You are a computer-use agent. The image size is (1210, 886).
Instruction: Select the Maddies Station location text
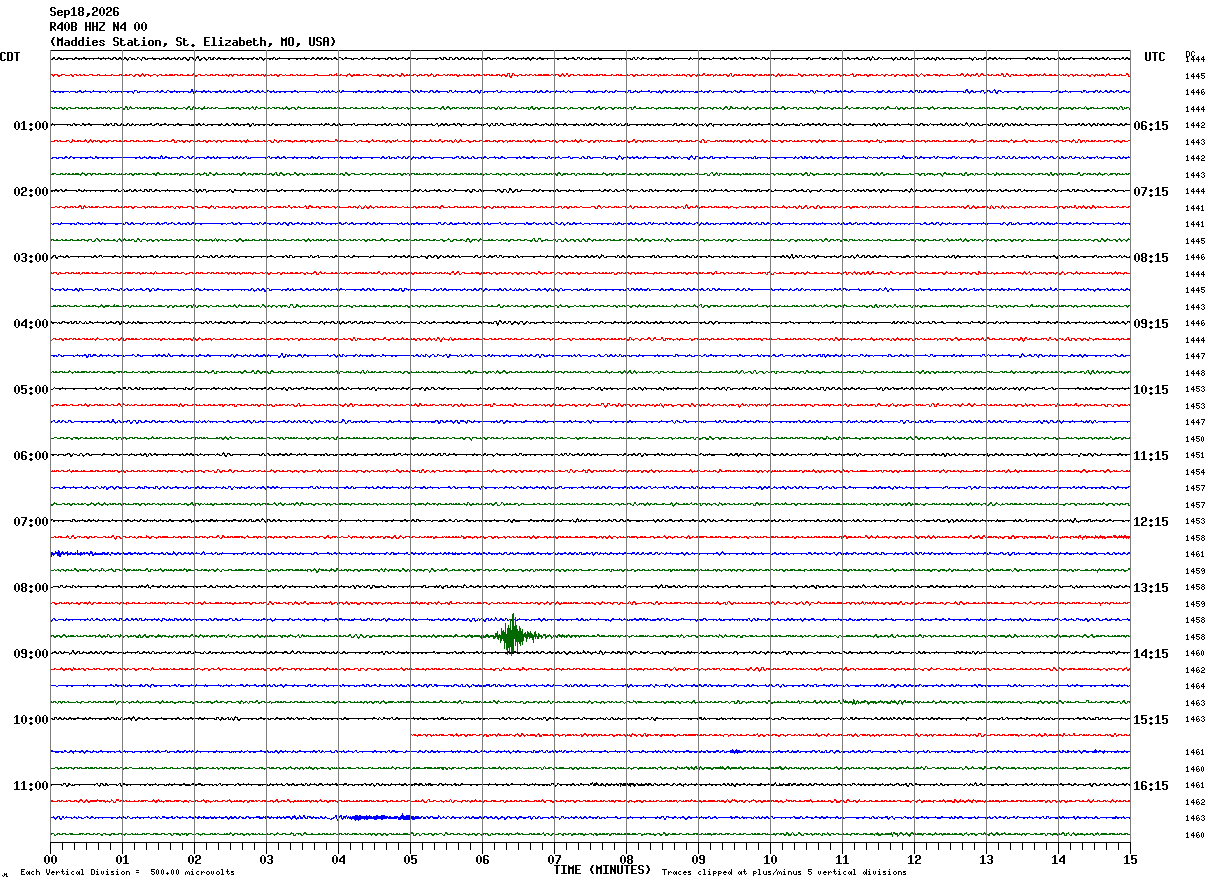(193, 42)
